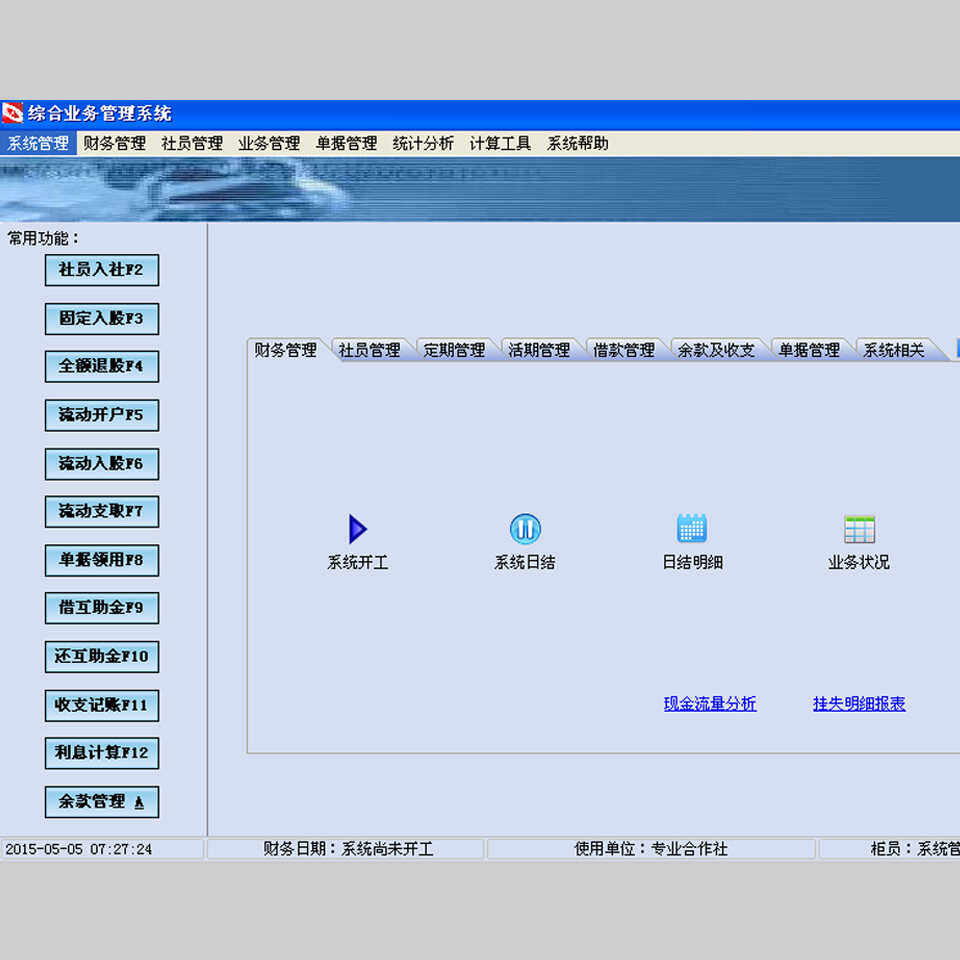Click the application logo in title bar

pyautogui.click(x=12, y=113)
